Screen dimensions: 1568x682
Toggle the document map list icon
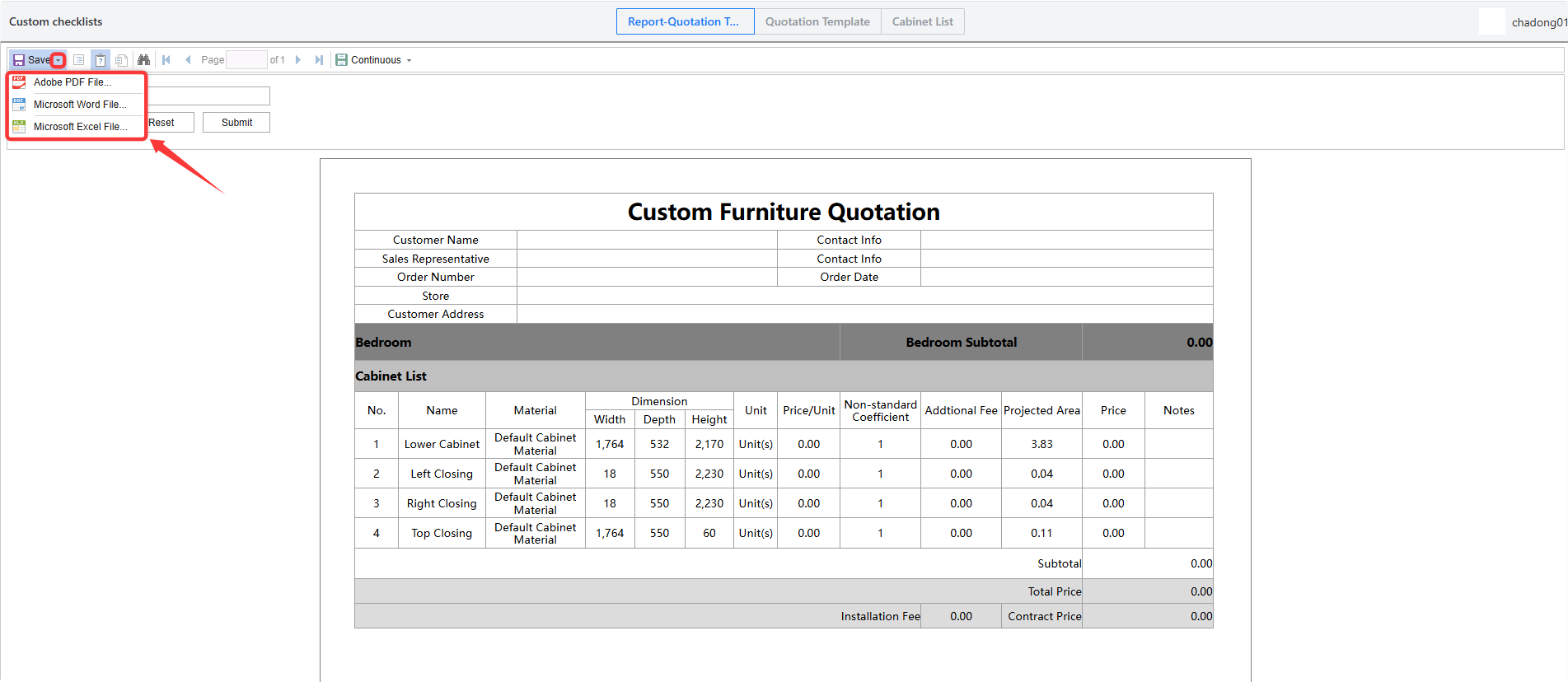click(x=79, y=60)
